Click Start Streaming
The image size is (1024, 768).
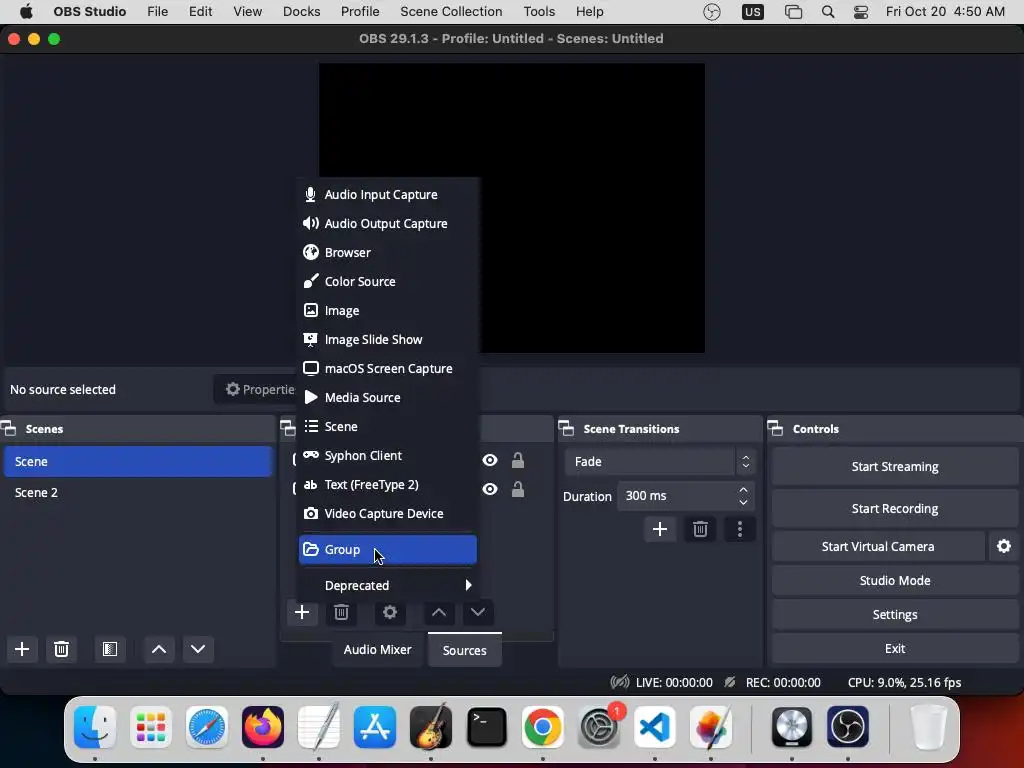(895, 466)
